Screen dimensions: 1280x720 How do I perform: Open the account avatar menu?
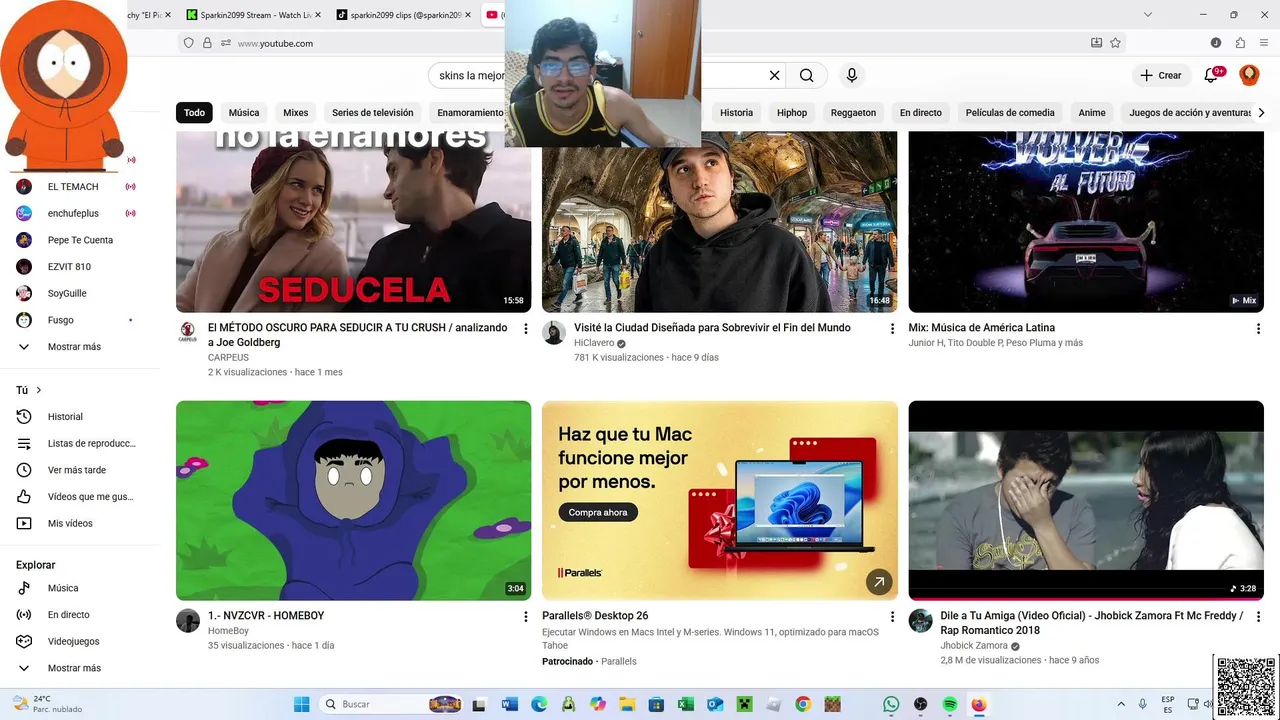click(1249, 75)
